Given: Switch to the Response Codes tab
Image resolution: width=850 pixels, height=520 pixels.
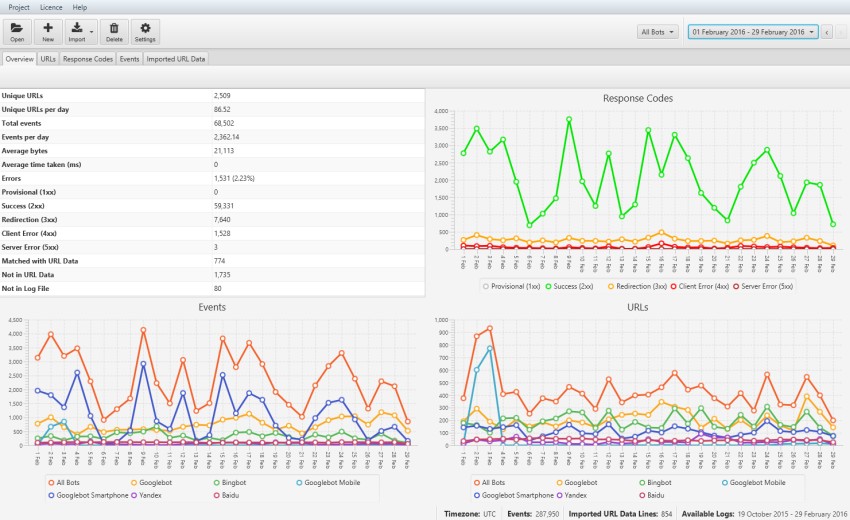Looking at the screenshot, I should pos(88,59).
